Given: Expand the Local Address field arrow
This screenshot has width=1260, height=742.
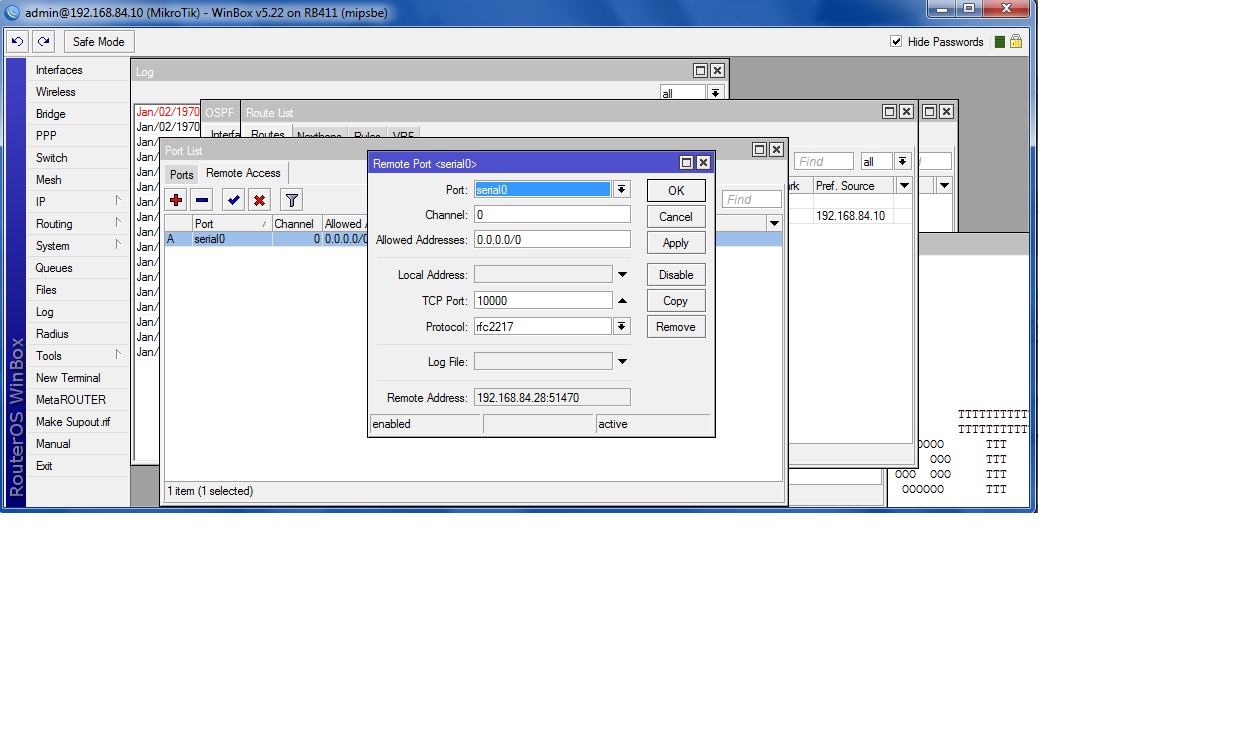Looking at the screenshot, I should [622, 274].
